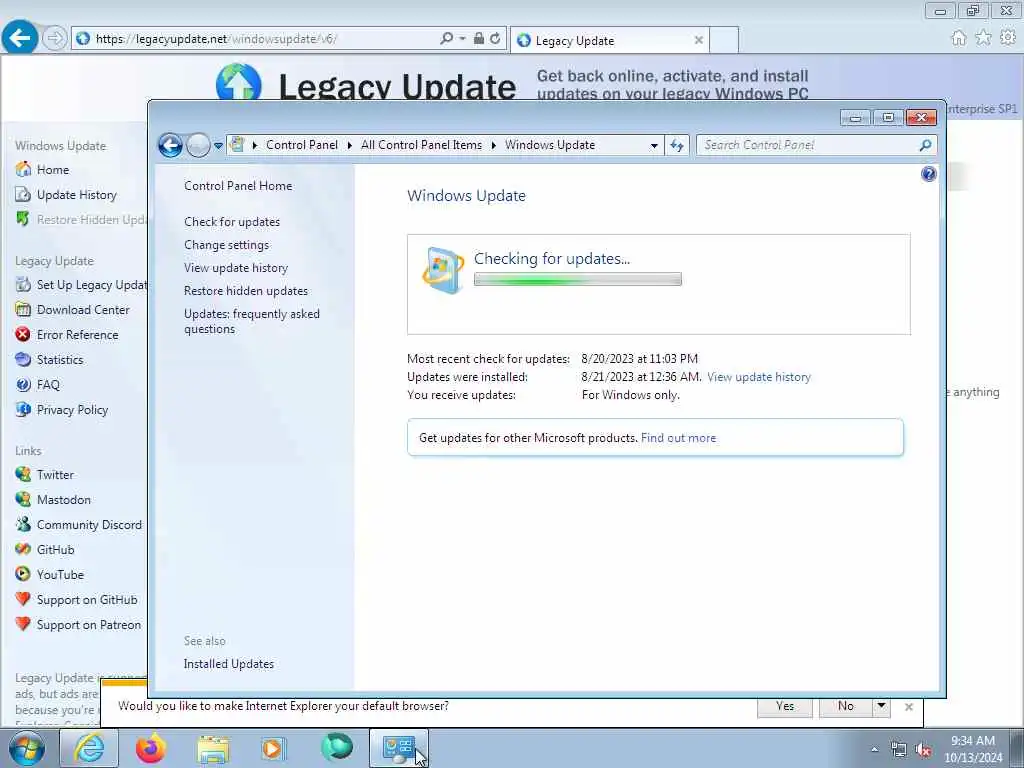Open Download Center in webpage sidebar
1024x768 pixels.
83,310
